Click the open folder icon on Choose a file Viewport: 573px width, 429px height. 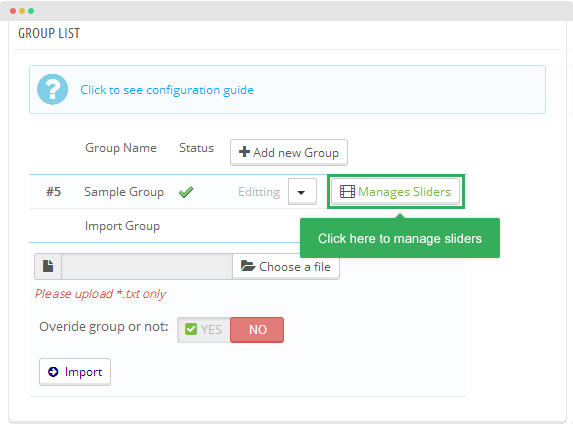248,266
